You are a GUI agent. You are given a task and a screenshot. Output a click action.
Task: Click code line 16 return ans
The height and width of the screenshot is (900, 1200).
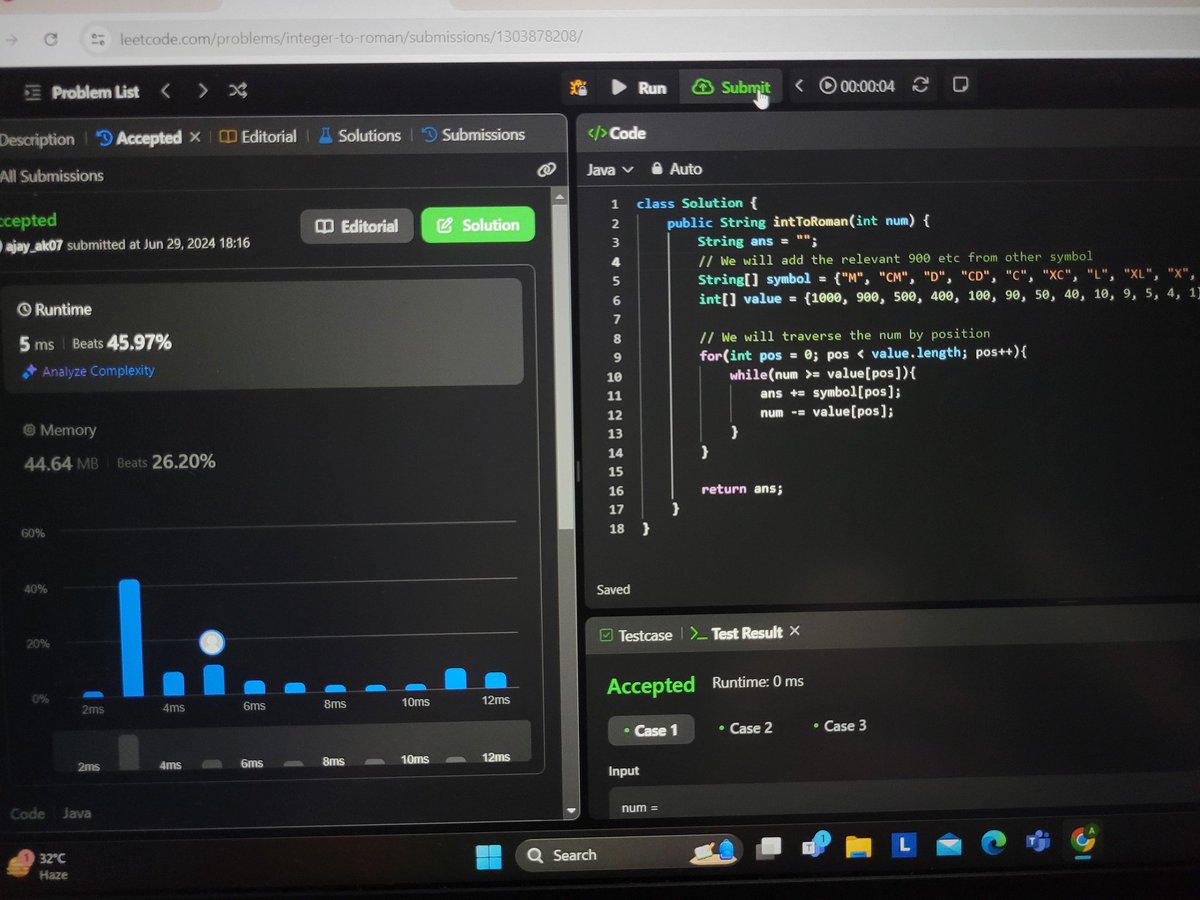(x=742, y=489)
